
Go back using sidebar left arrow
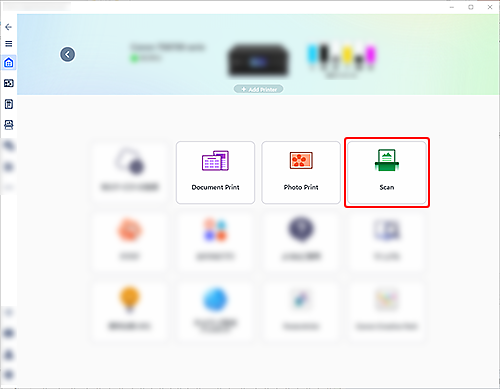click(9, 27)
